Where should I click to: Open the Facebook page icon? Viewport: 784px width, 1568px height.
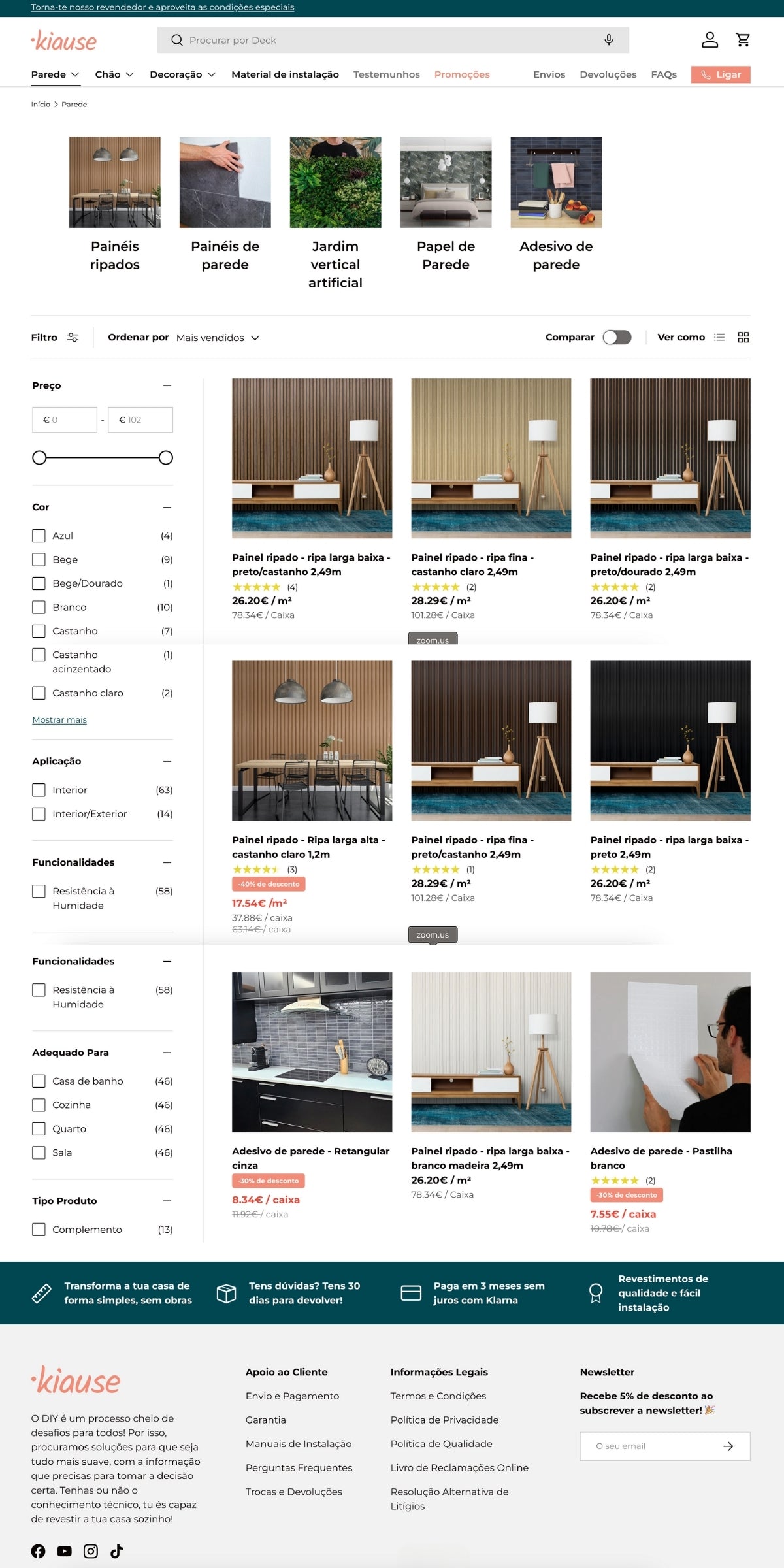[39, 1551]
